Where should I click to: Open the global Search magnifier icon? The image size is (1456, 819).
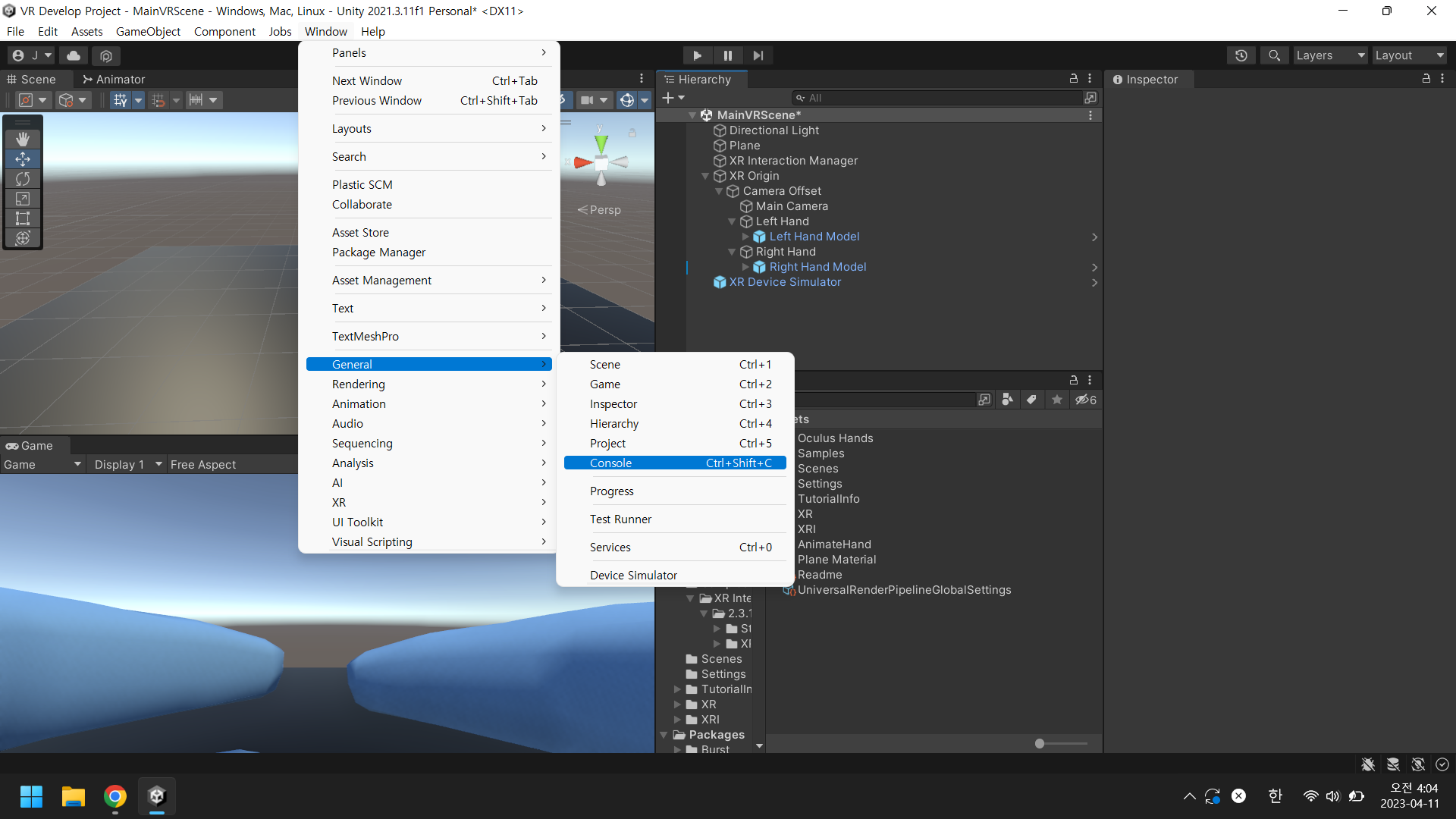[x=1275, y=55]
